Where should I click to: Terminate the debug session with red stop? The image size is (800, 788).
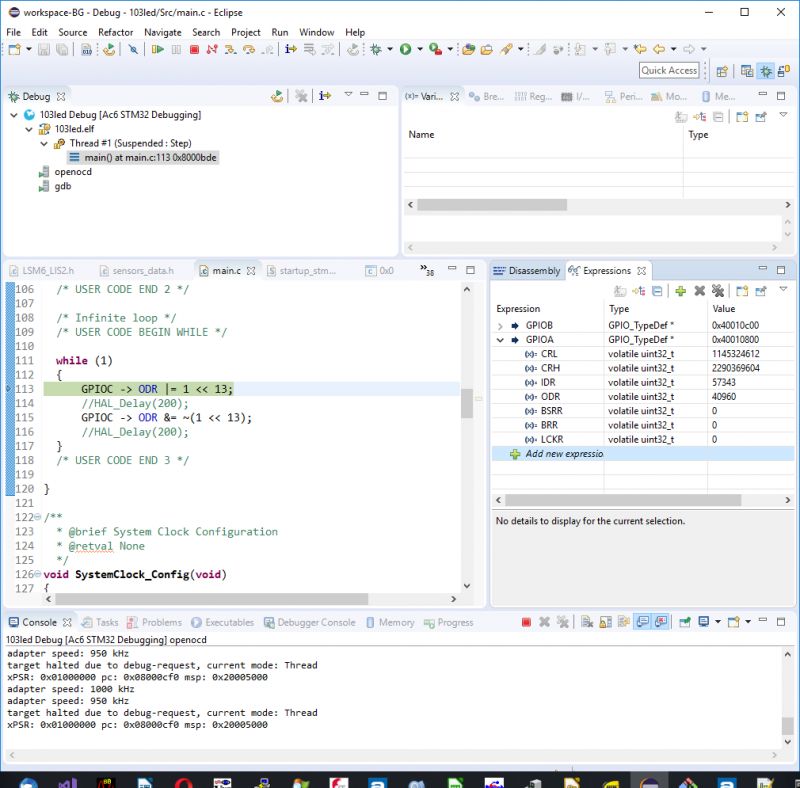point(194,49)
